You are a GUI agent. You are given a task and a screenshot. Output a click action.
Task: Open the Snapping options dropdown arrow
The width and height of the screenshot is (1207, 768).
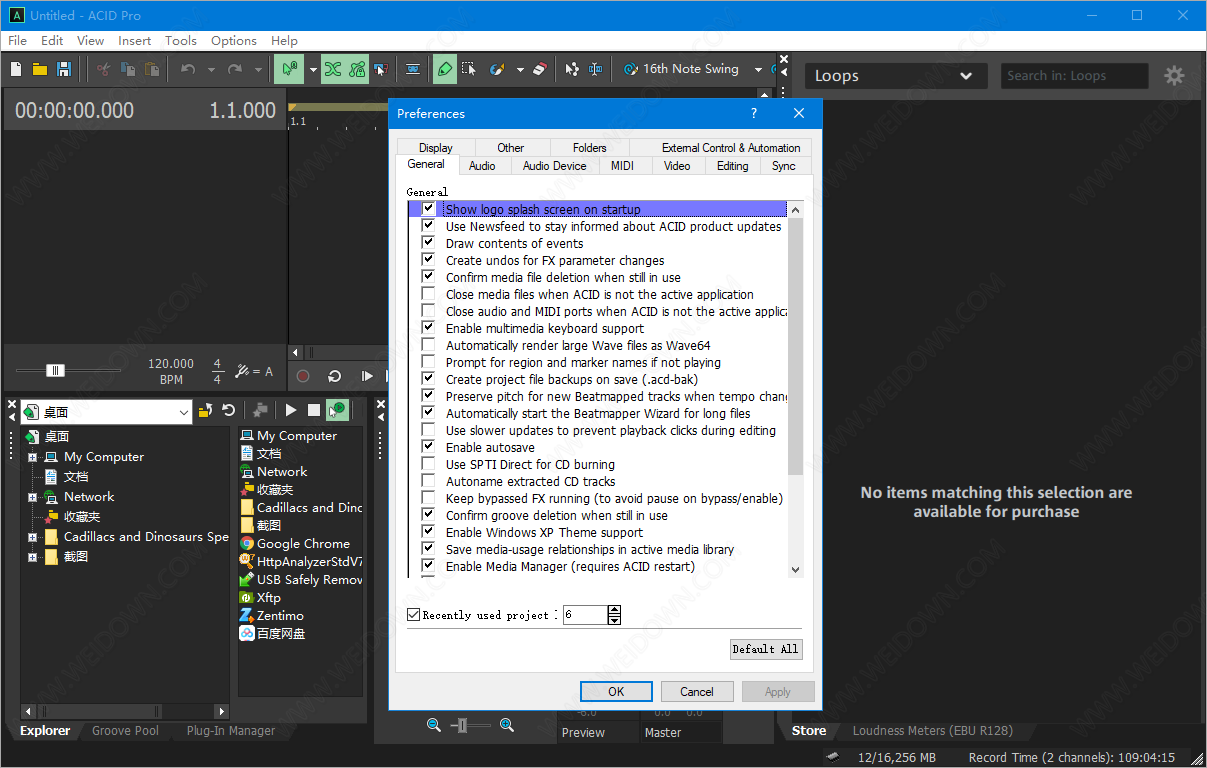point(313,69)
